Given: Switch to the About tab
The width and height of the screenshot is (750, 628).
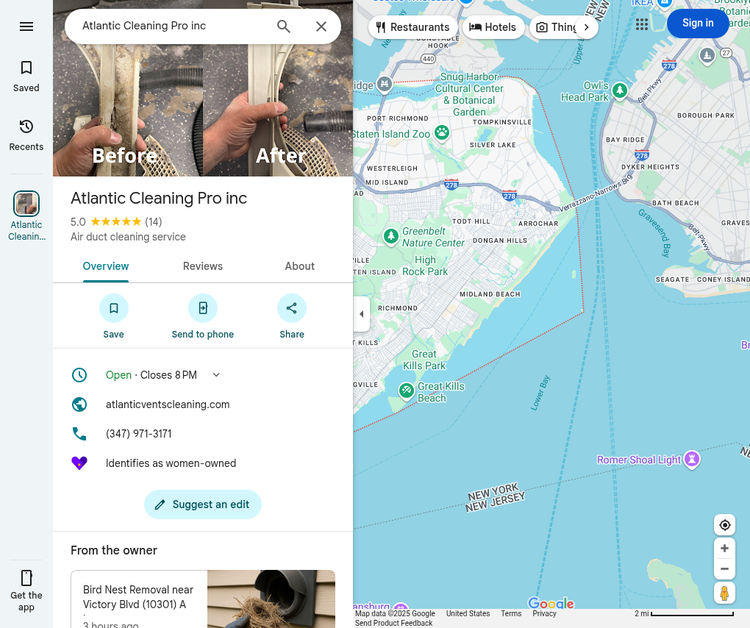Looking at the screenshot, I should pyautogui.click(x=300, y=266).
